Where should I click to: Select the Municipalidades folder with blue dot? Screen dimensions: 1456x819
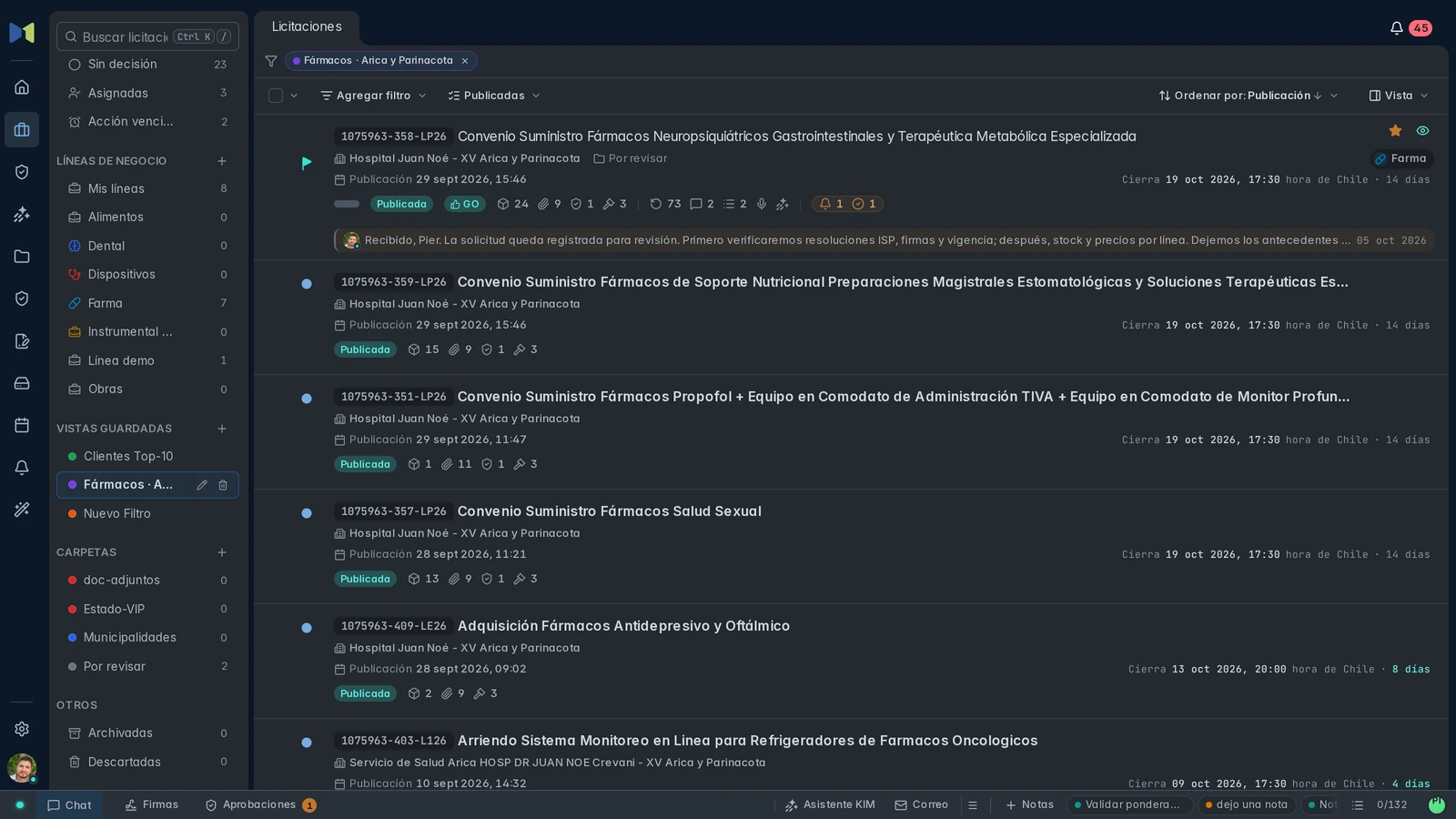coord(147,638)
